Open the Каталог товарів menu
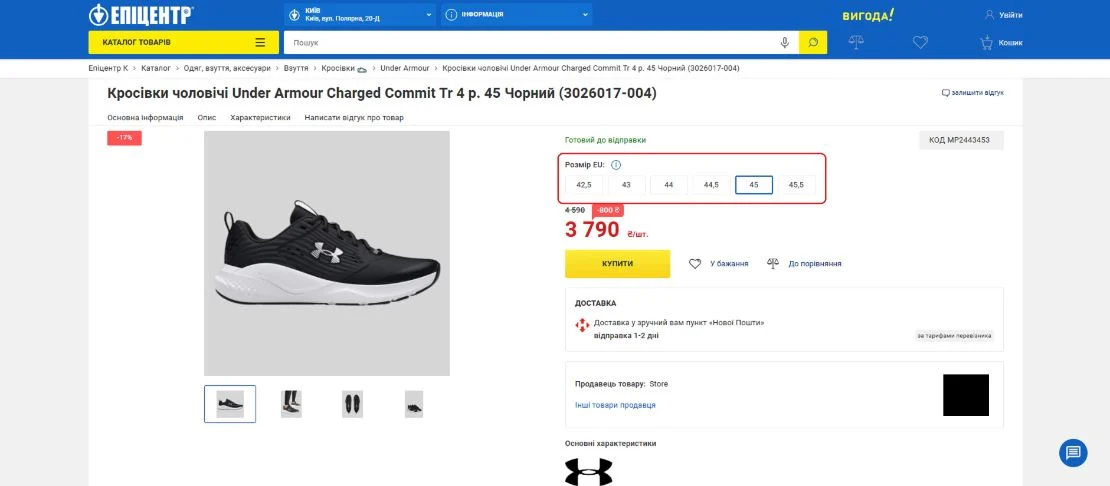 pyautogui.click(x=183, y=42)
